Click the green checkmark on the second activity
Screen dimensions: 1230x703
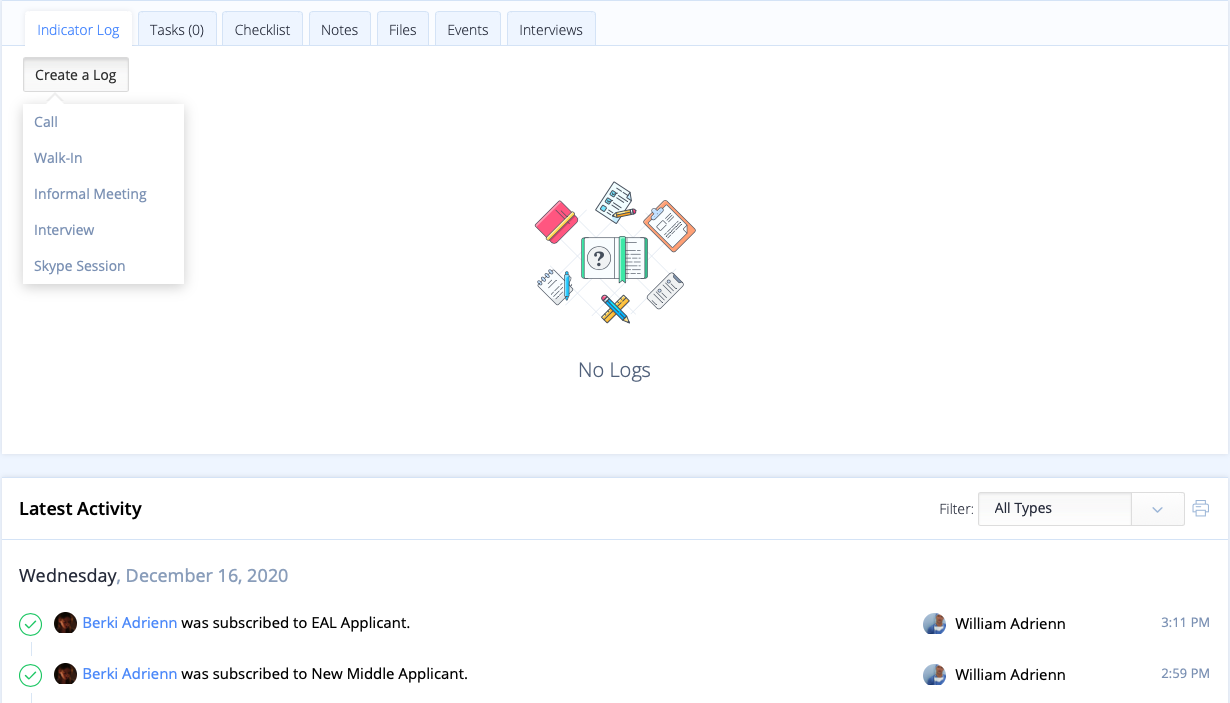(x=30, y=674)
